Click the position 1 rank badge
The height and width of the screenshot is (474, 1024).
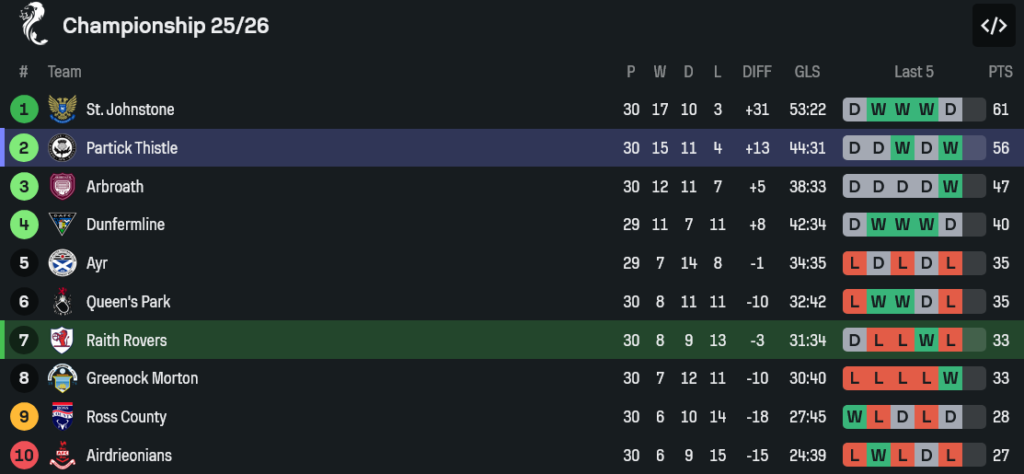23,109
